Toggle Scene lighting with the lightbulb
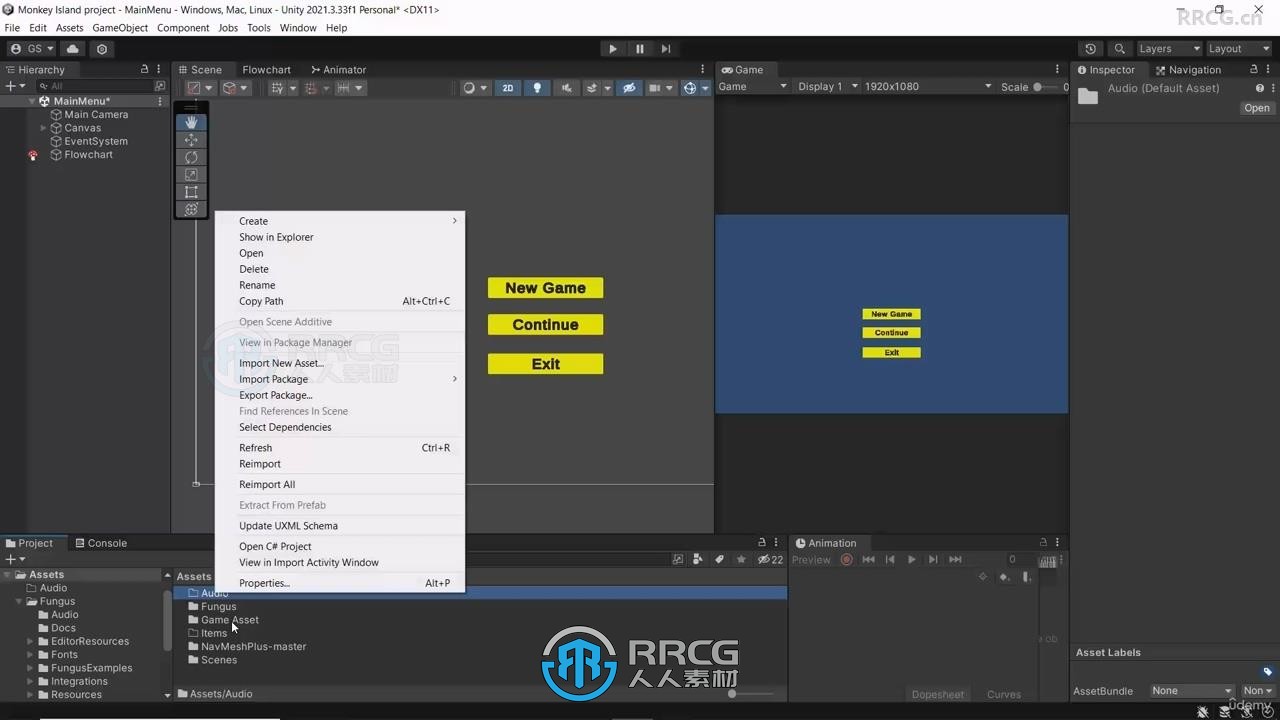The width and height of the screenshot is (1280, 720). (537, 88)
